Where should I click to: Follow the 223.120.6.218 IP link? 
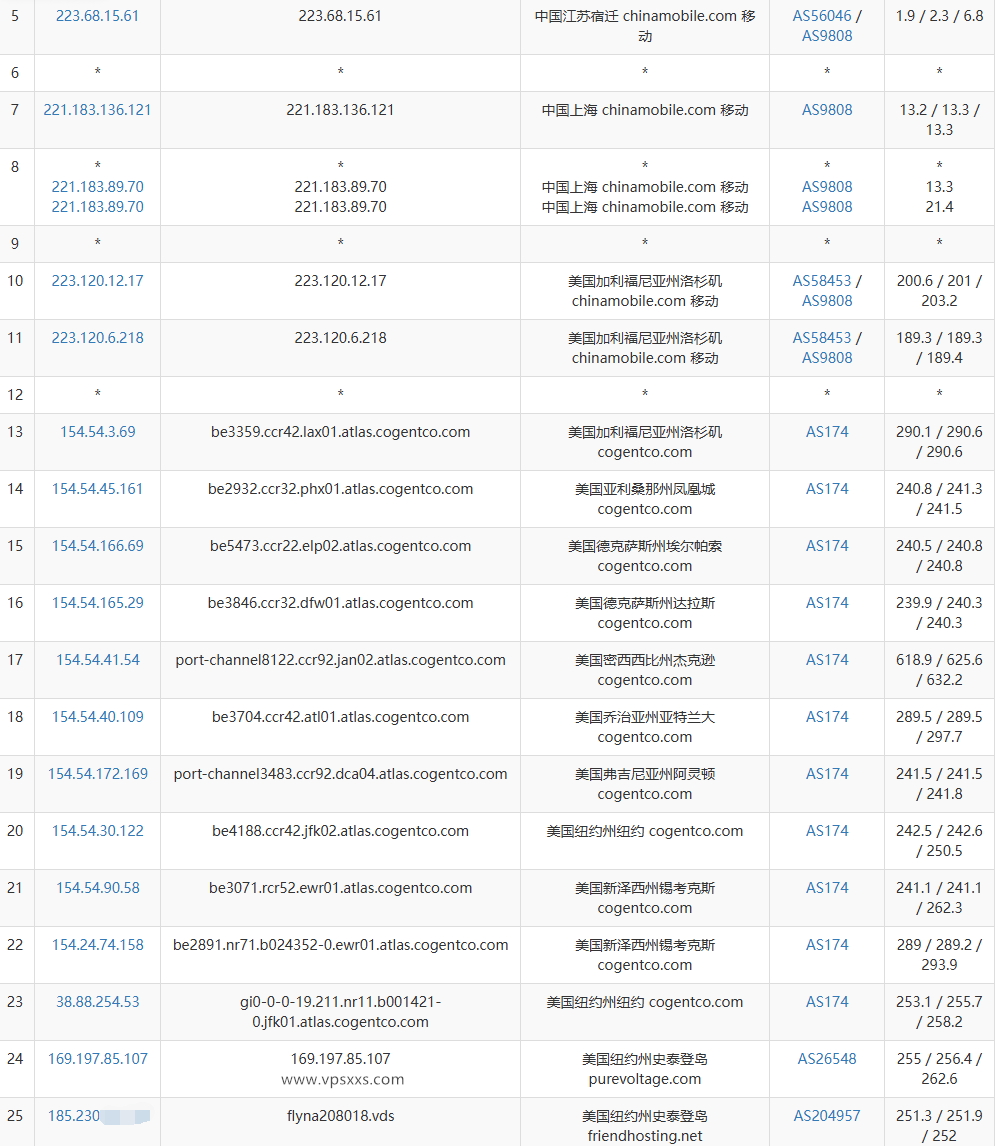coord(97,338)
